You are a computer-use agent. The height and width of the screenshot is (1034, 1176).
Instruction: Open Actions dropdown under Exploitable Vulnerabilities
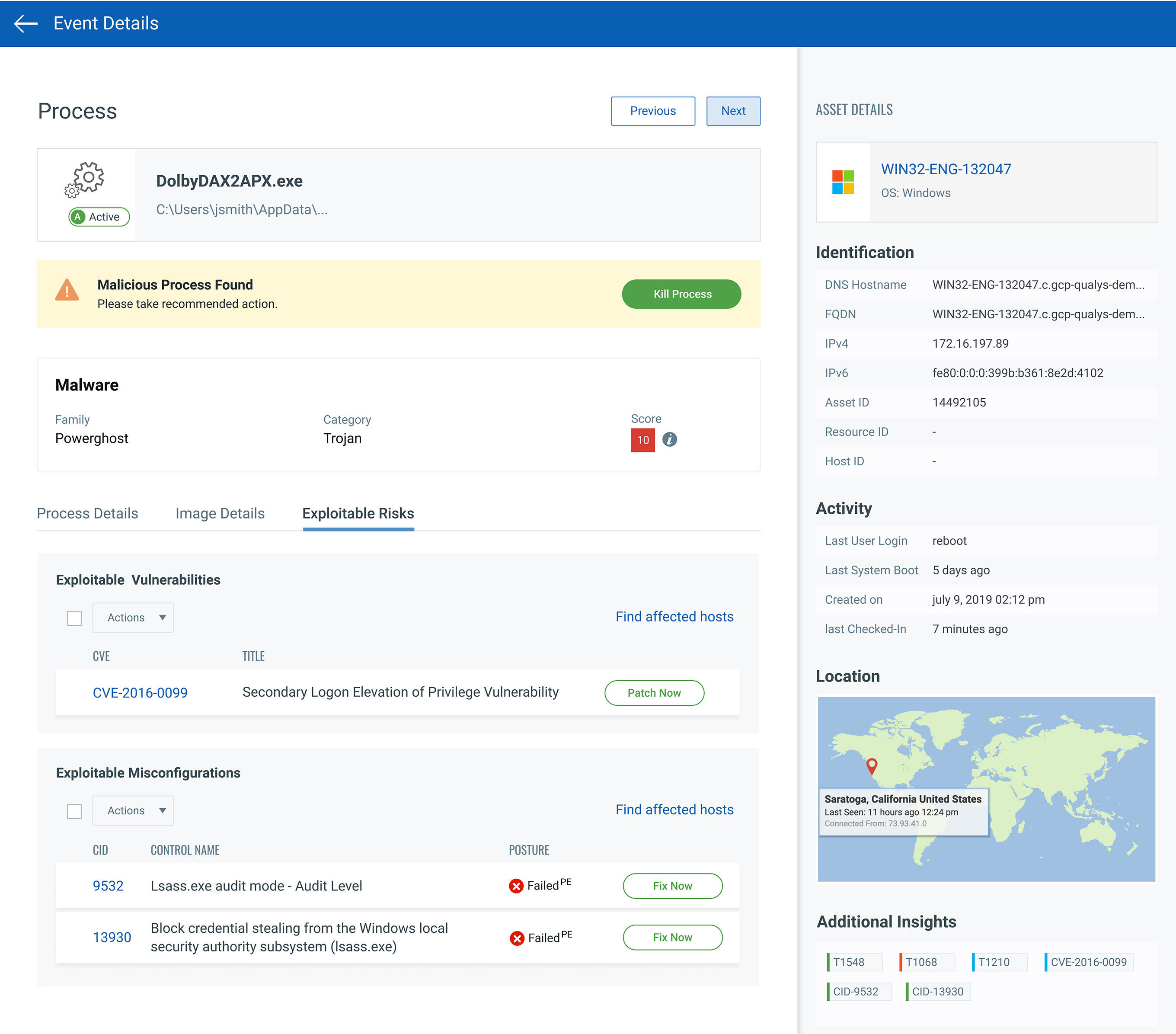pos(134,618)
